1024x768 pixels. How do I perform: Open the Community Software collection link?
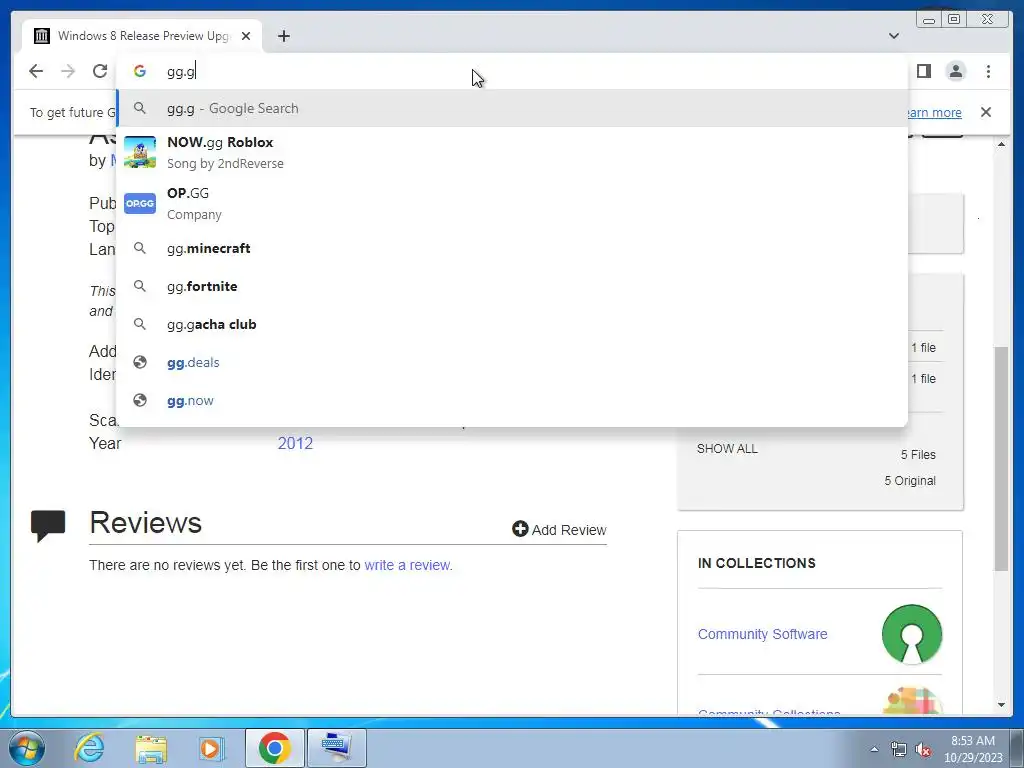click(x=762, y=634)
